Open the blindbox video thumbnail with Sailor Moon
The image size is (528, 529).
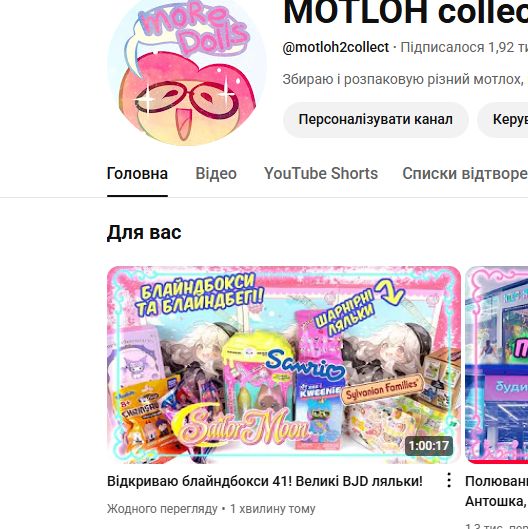(284, 365)
